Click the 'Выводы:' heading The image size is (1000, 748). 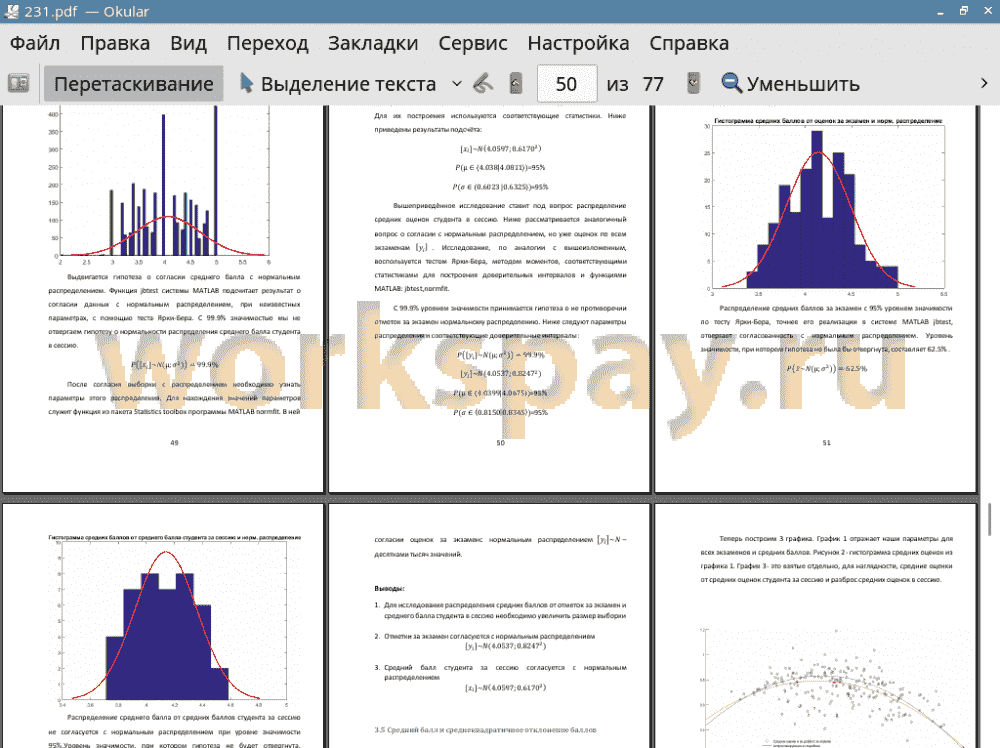390,589
